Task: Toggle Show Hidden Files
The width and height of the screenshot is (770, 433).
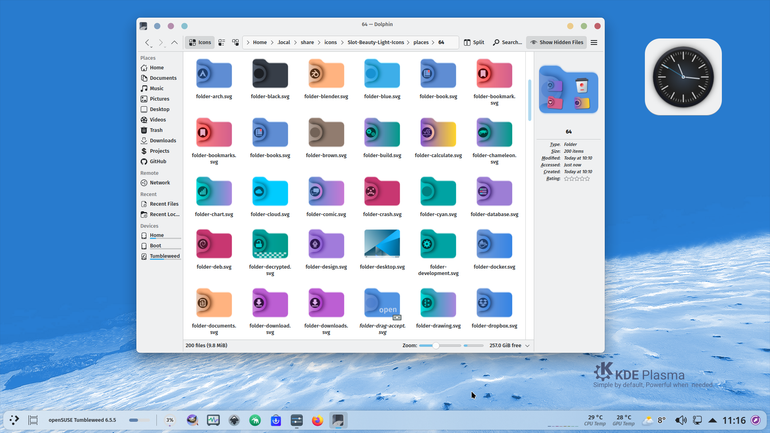Action: (x=556, y=43)
